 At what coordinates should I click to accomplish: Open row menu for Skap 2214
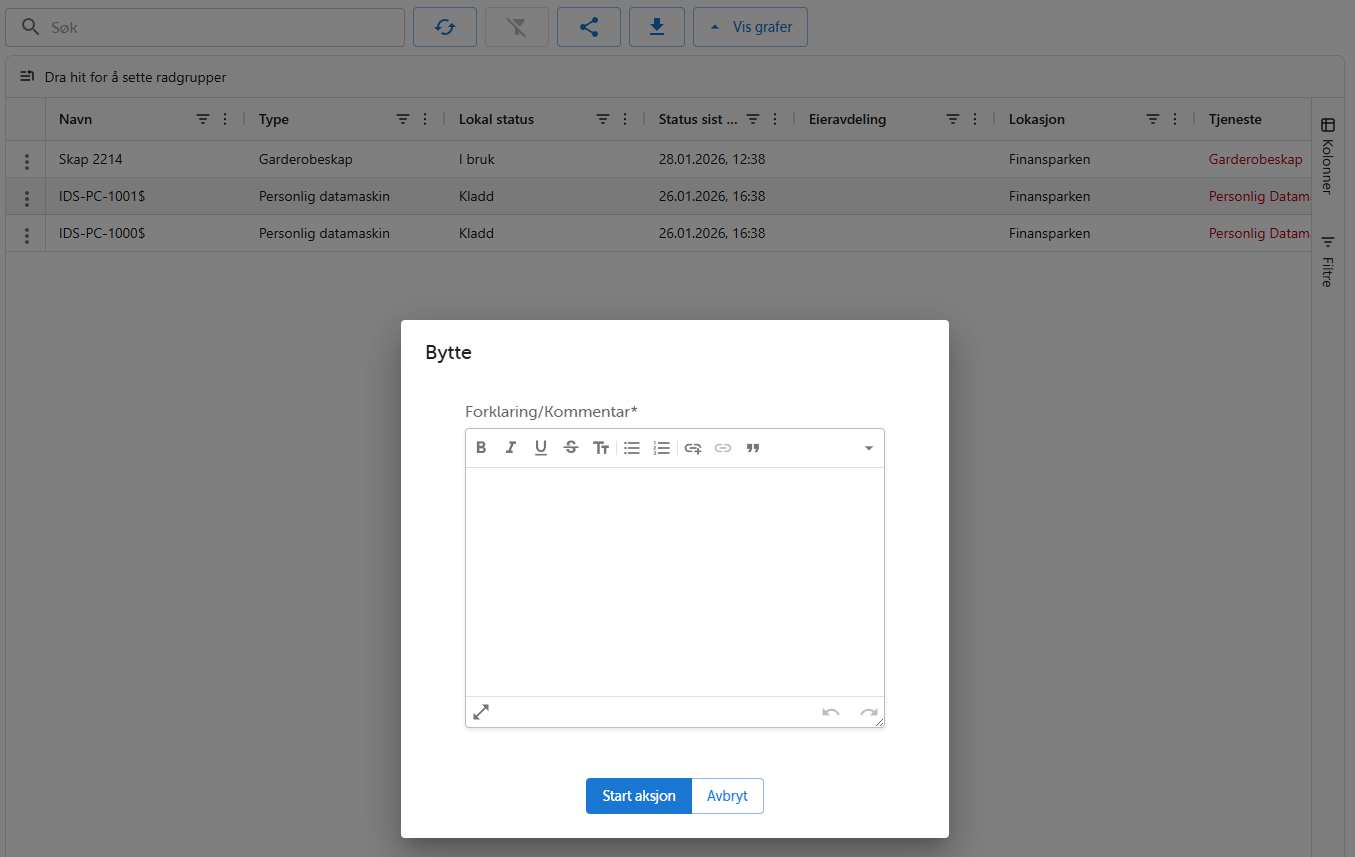[x=27, y=161]
